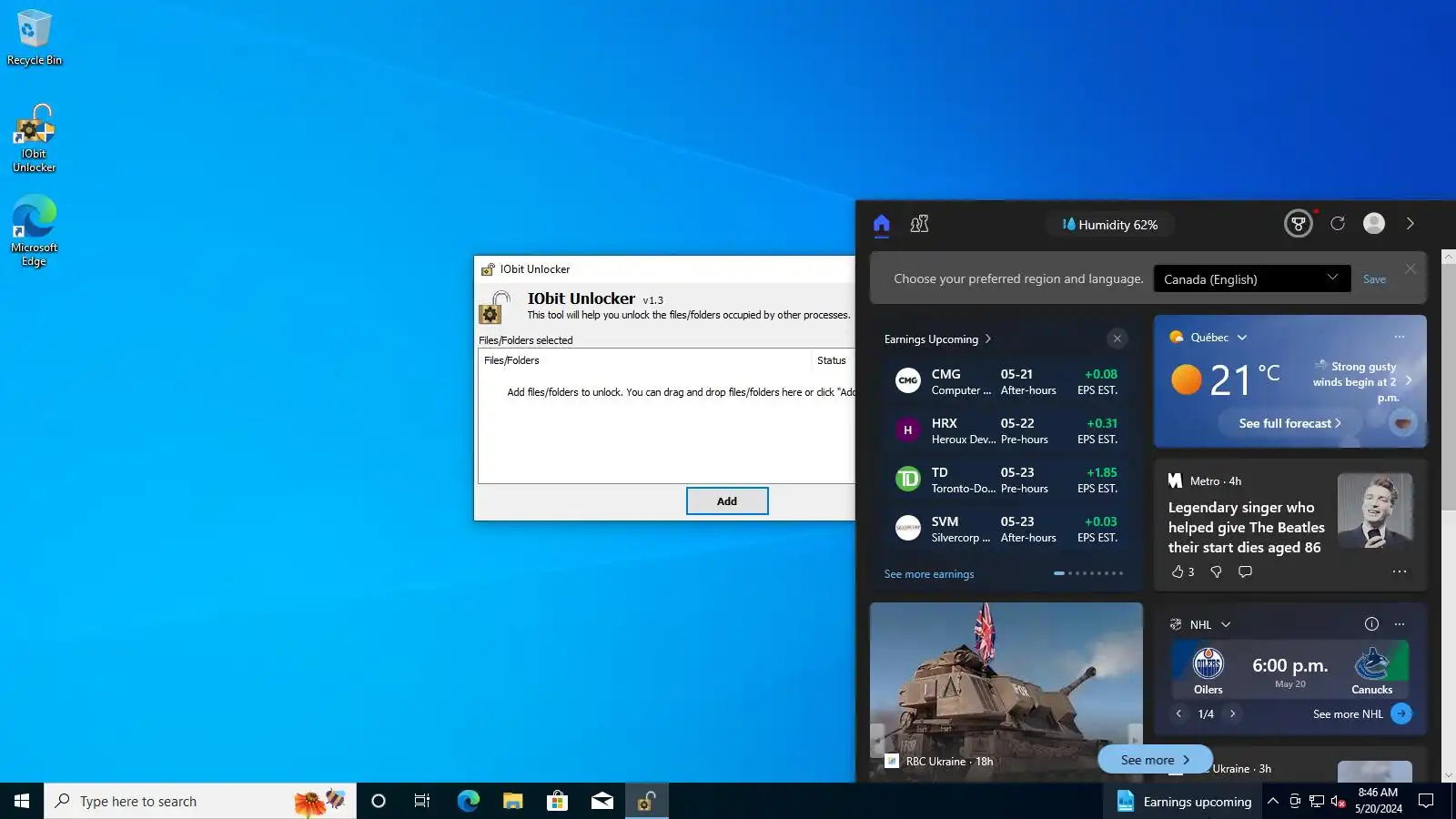
Task: Click the See full forecast button
Action: tap(1289, 423)
